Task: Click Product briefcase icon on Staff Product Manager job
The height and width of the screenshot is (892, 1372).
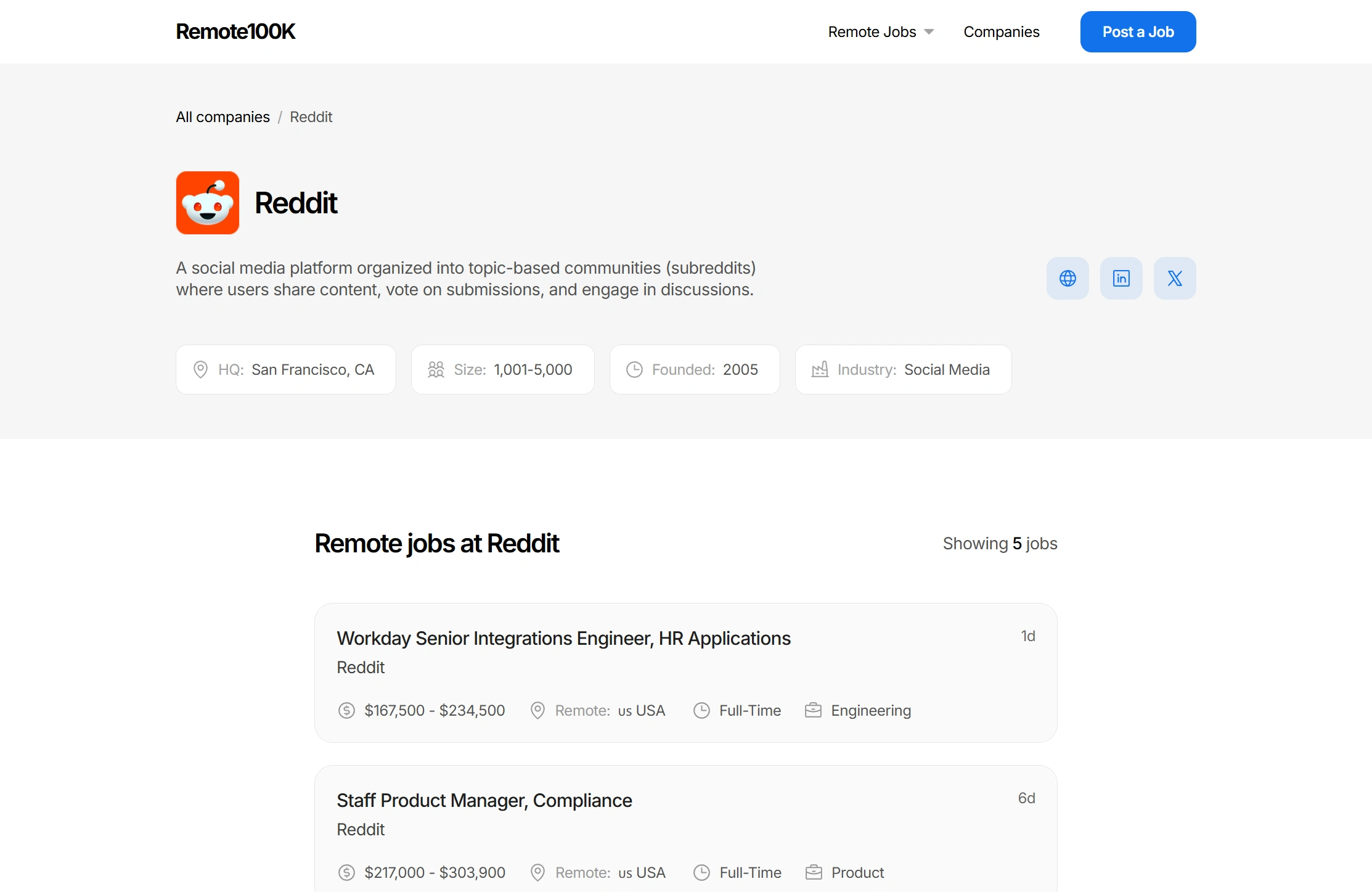Action: 814,872
